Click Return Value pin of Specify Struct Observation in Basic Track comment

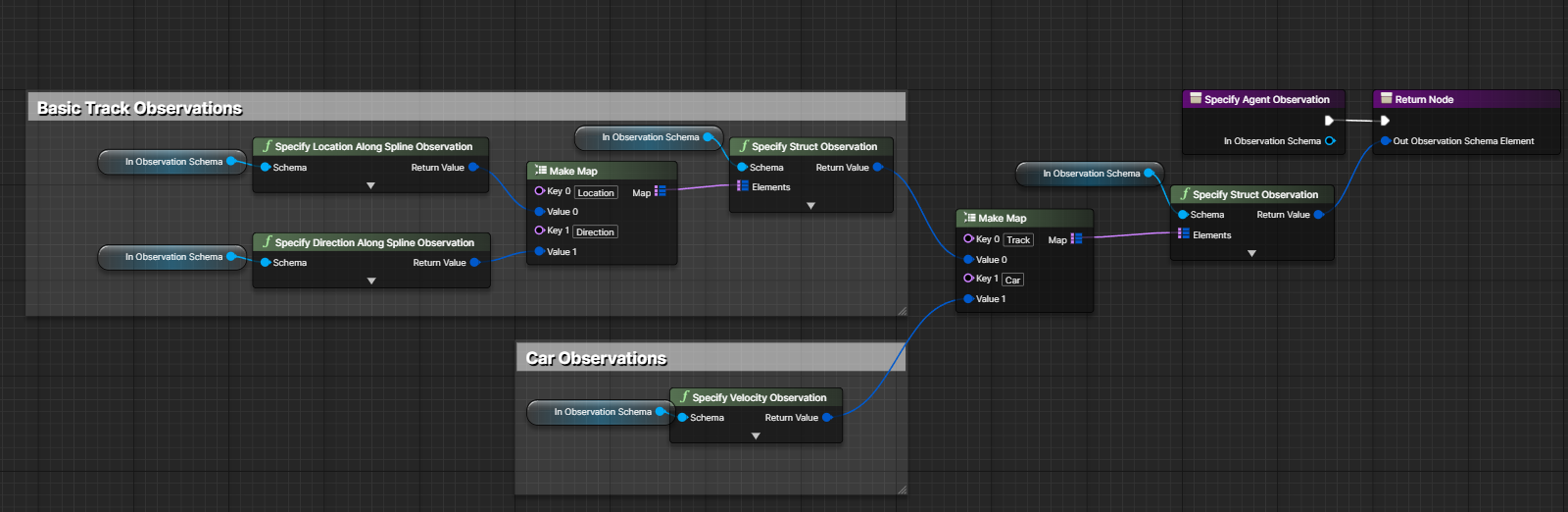coord(878,168)
